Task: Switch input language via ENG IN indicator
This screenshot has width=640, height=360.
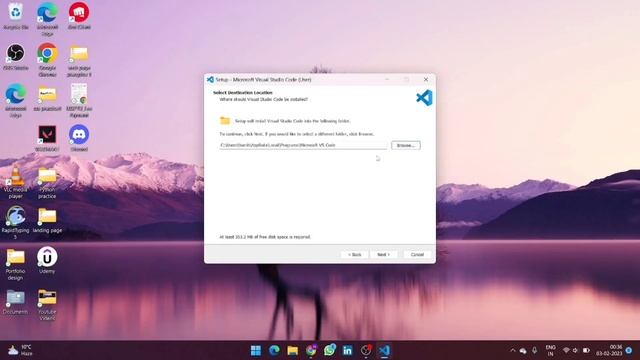Action: pyautogui.click(x=551, y=351)
